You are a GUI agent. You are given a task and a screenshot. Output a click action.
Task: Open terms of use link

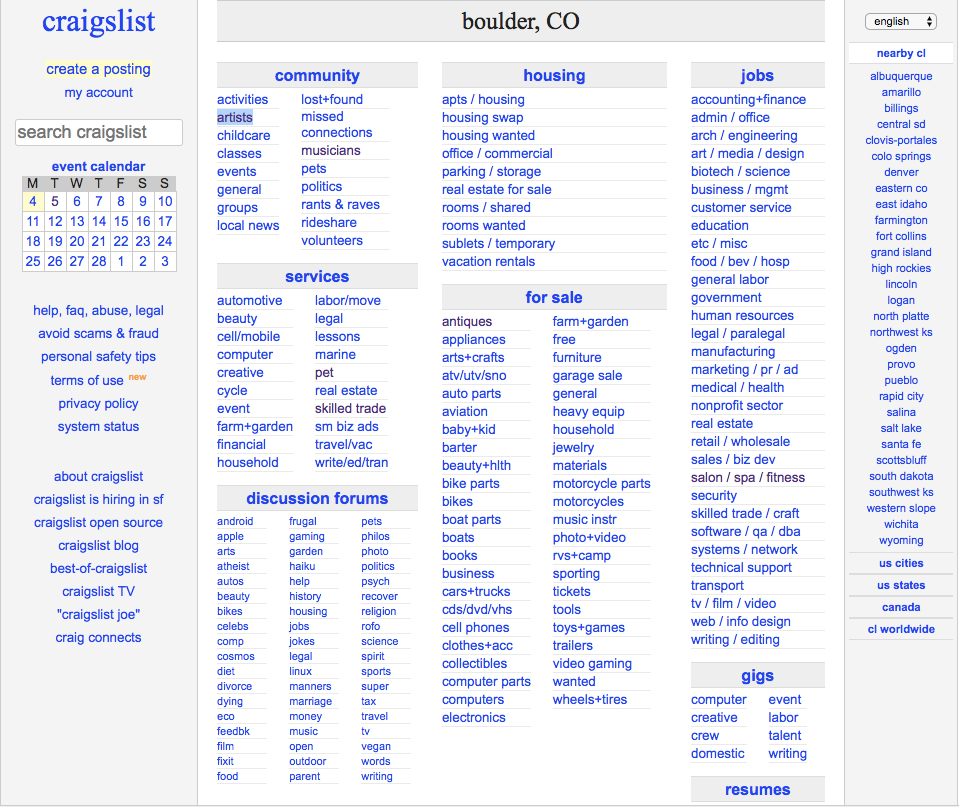tap(87, 381)
